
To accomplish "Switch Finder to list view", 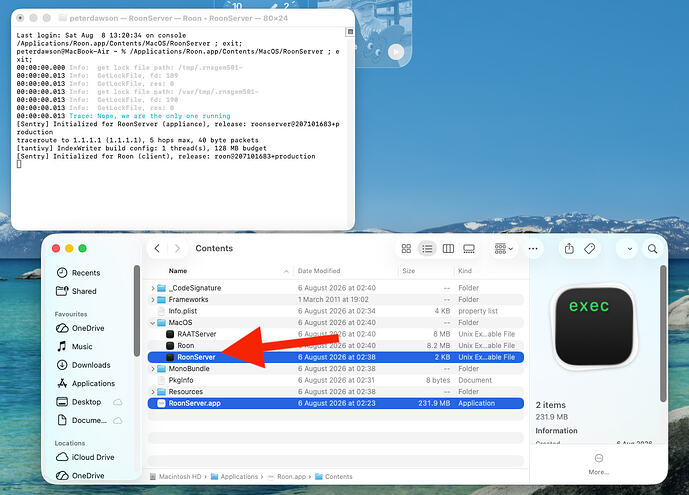I will [x=427, y=249].
